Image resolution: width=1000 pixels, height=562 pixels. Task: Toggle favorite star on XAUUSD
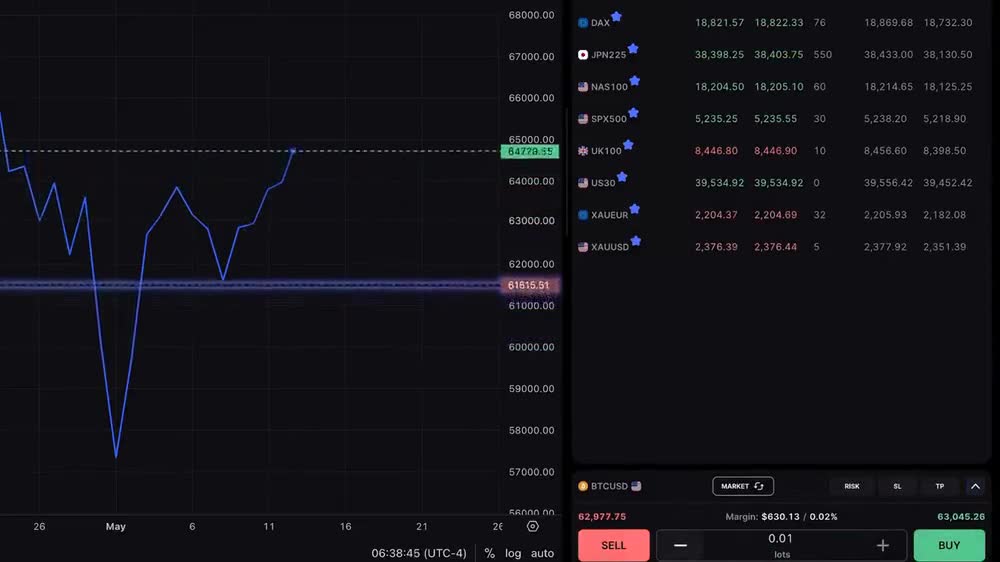tap(636, 240)
